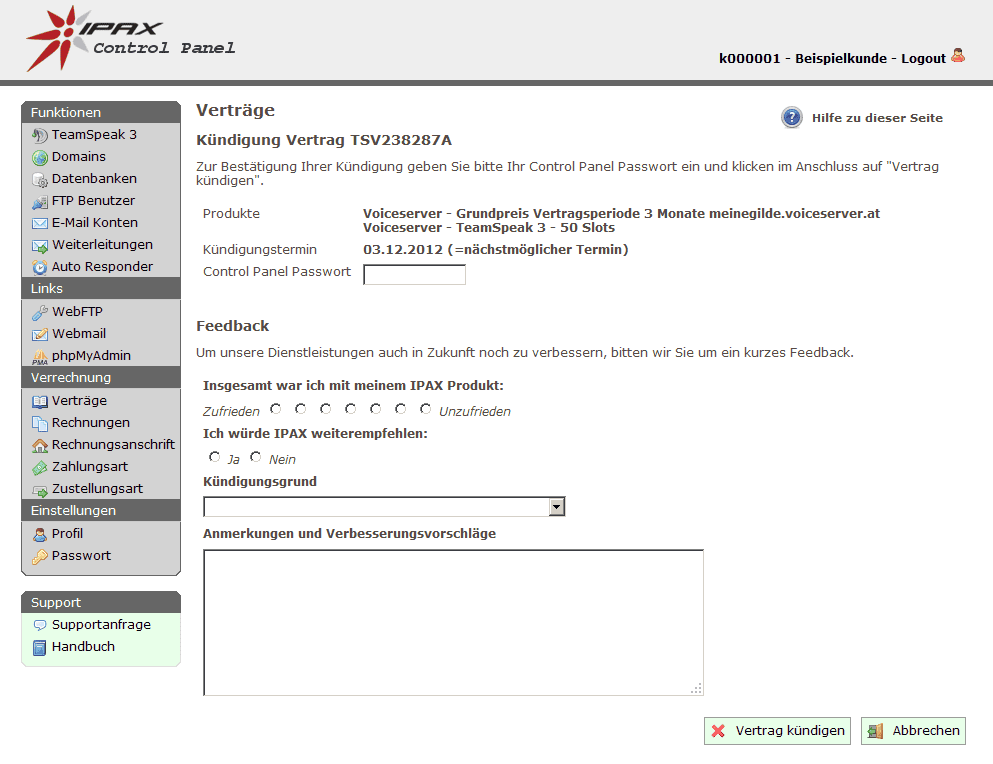993x764 pixels.
Task: Click the user icon beside Logout
Action: (x=958, y=56)
